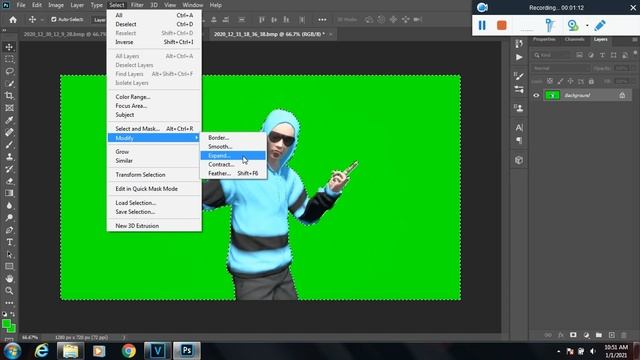Select the Brush tool
Screen dimensions: 640x360
tap(9, 144)
